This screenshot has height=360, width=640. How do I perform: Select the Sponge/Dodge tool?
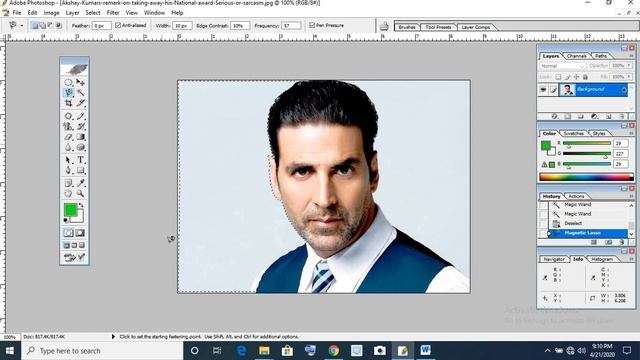tap(80, 147)
